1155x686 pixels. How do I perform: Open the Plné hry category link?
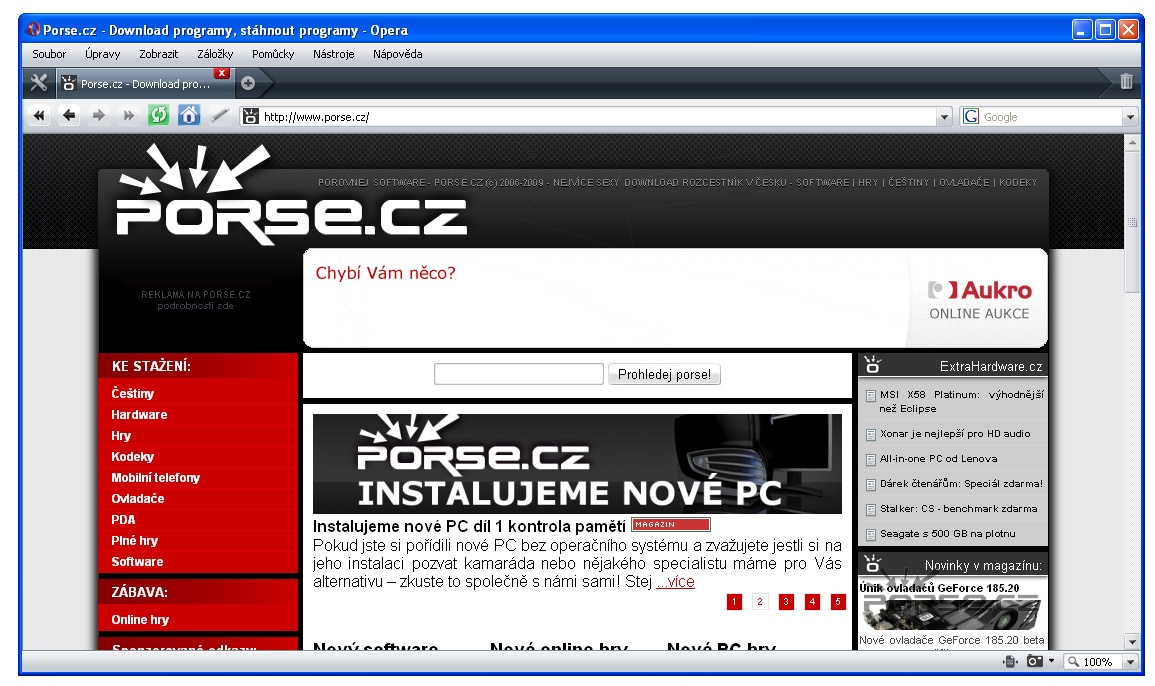(x=134, y=541)
